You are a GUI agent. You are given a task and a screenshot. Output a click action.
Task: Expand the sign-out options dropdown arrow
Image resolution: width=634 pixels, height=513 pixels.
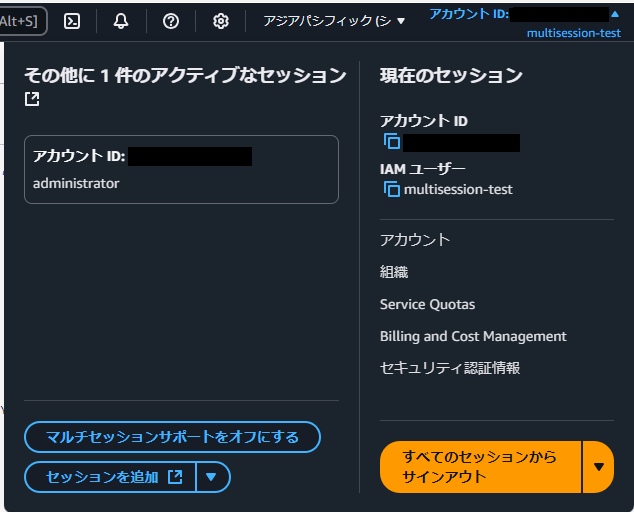(598, 467)
